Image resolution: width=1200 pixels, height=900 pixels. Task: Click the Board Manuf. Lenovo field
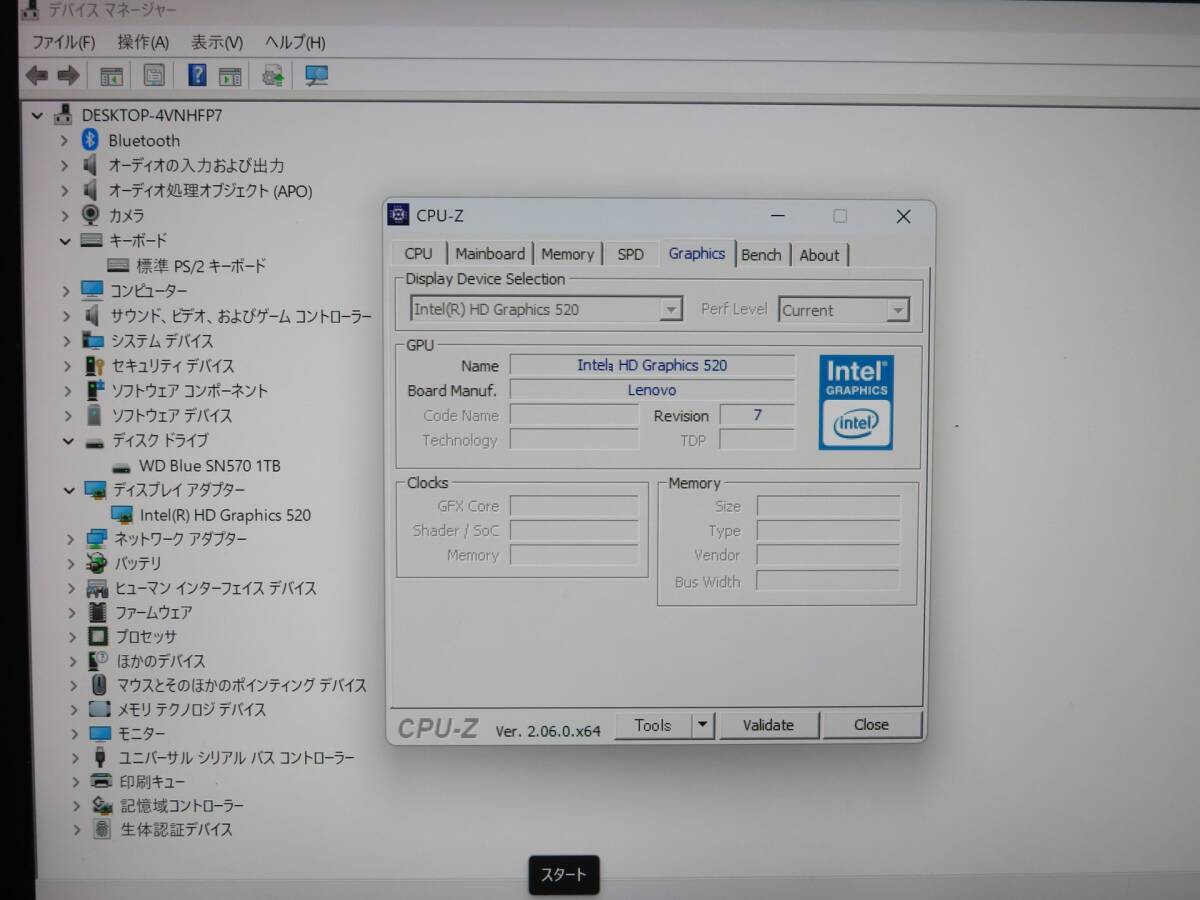[x=652, y=390]
